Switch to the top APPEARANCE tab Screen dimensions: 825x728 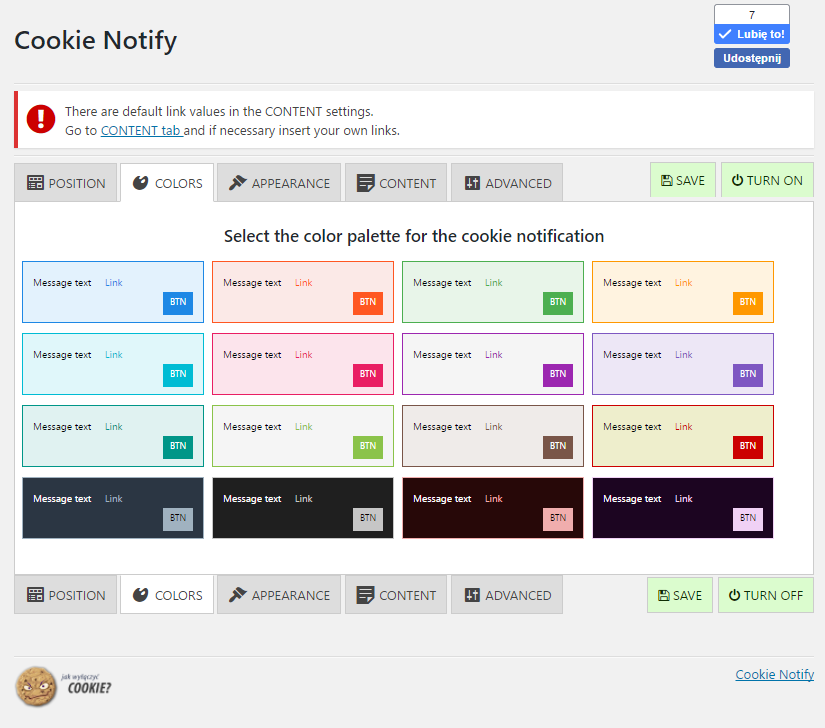click(x=279, y=183)
